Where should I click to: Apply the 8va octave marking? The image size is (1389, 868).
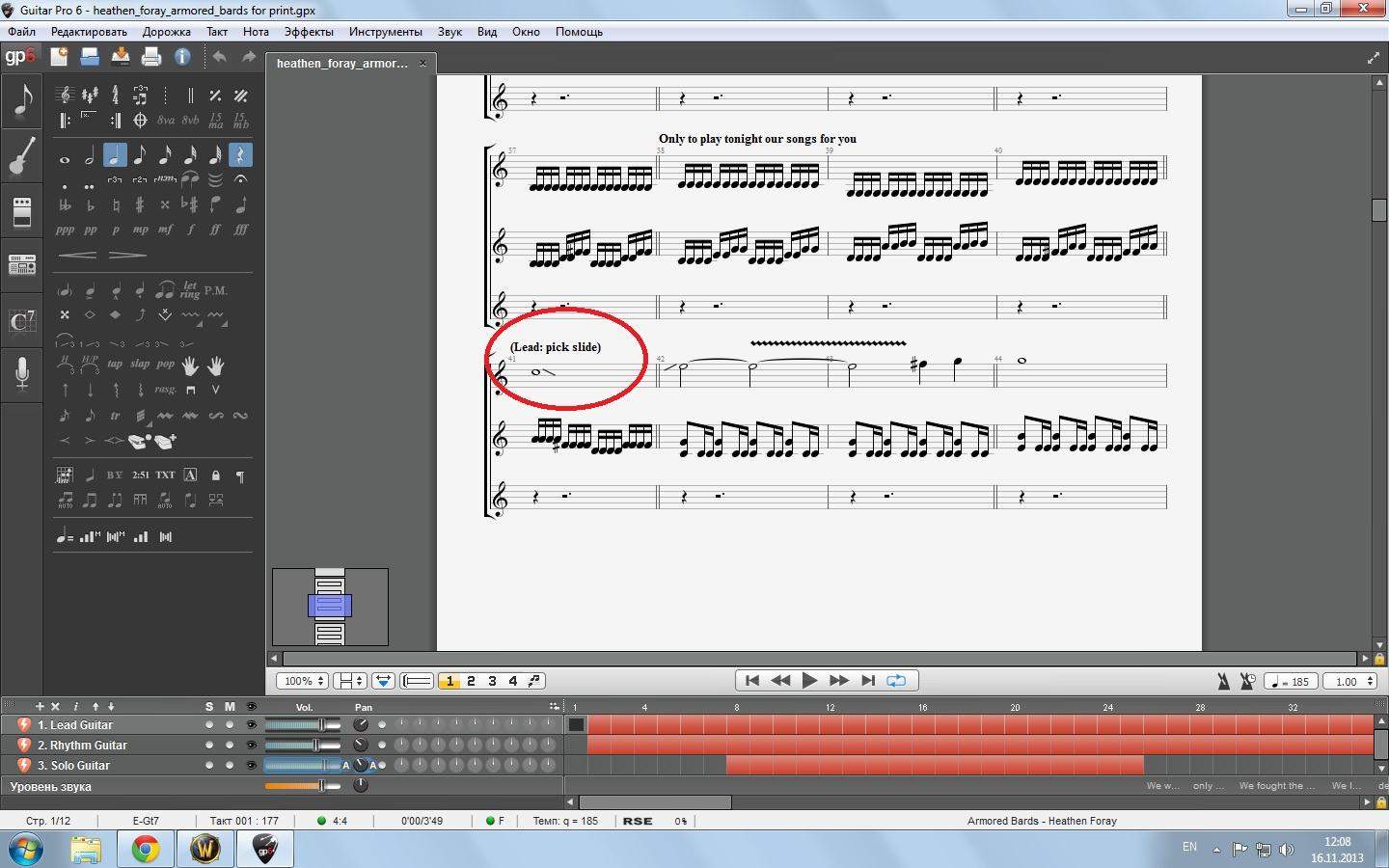click(x=166, y=120)
